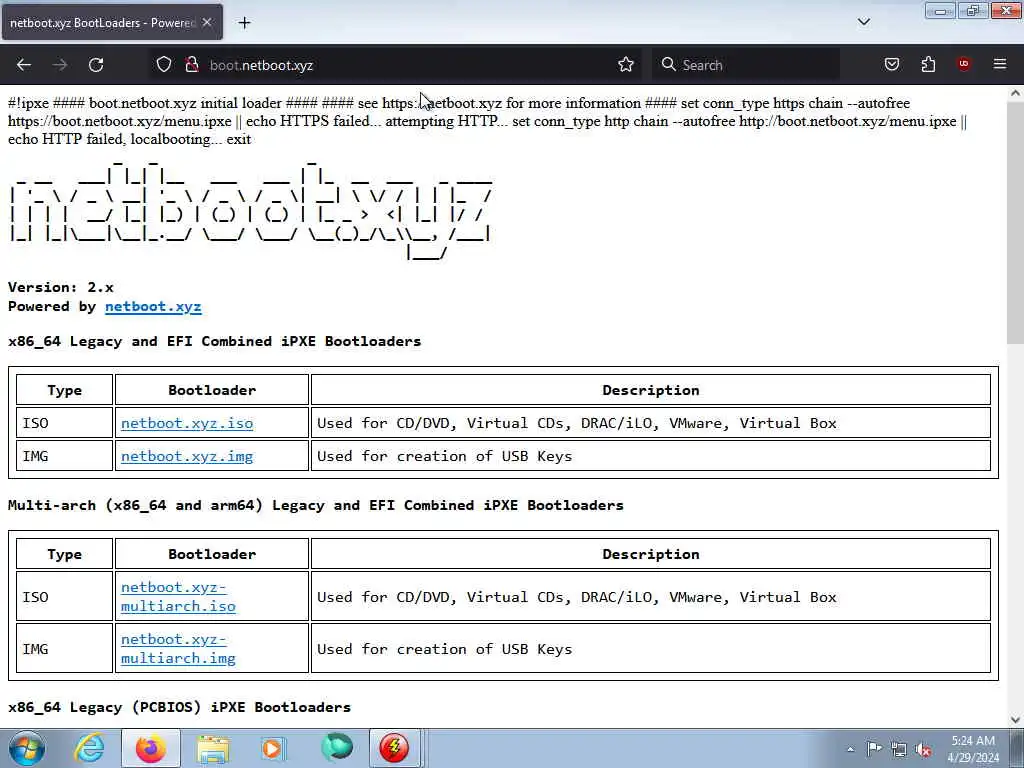The height and width of the screenshot is (768, 1024).
Task: Click the uBlock Origin toolbar icon
Action: (964, 64)
